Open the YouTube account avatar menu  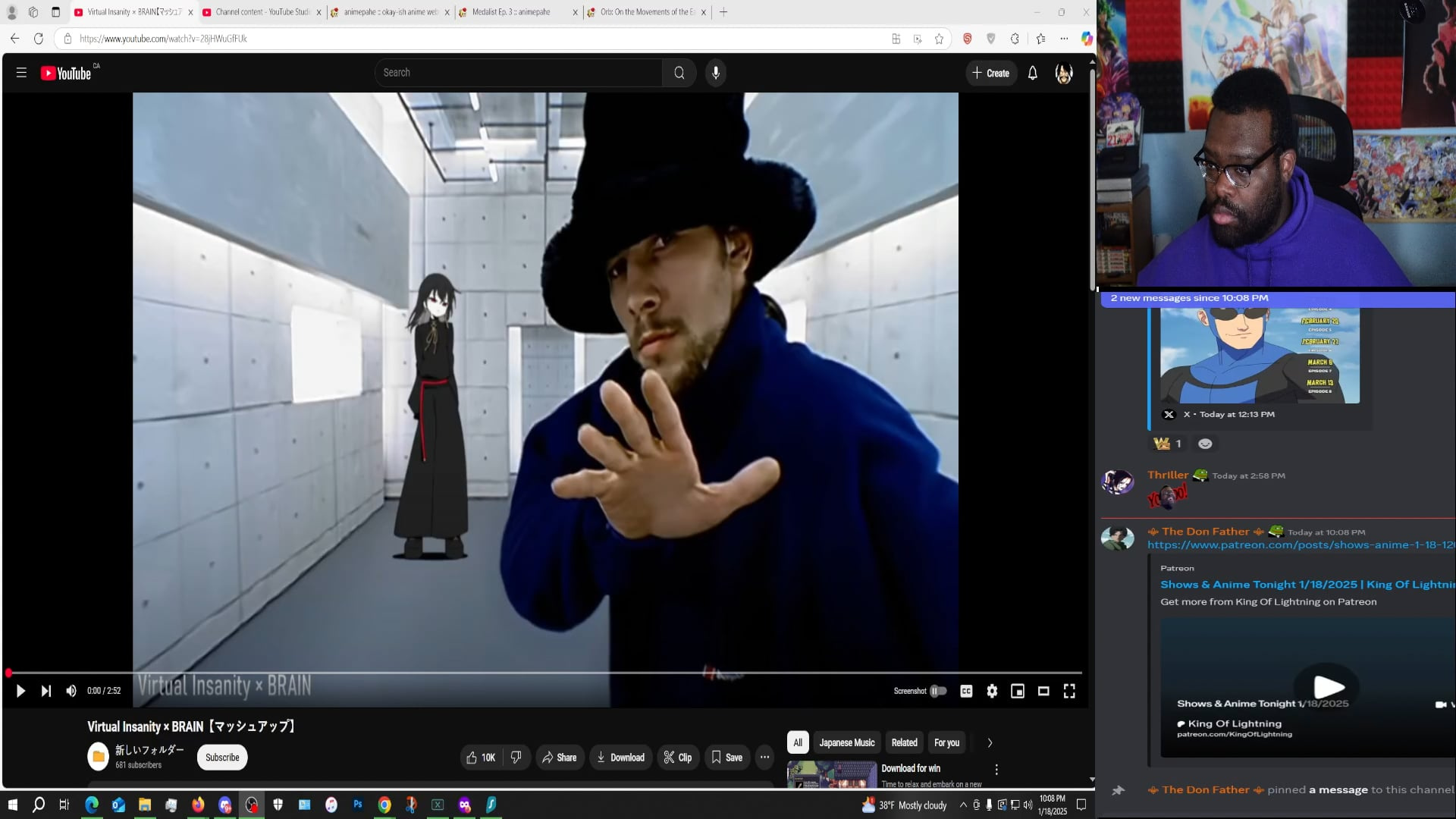pyautogui.click(x=1064, y=73)
